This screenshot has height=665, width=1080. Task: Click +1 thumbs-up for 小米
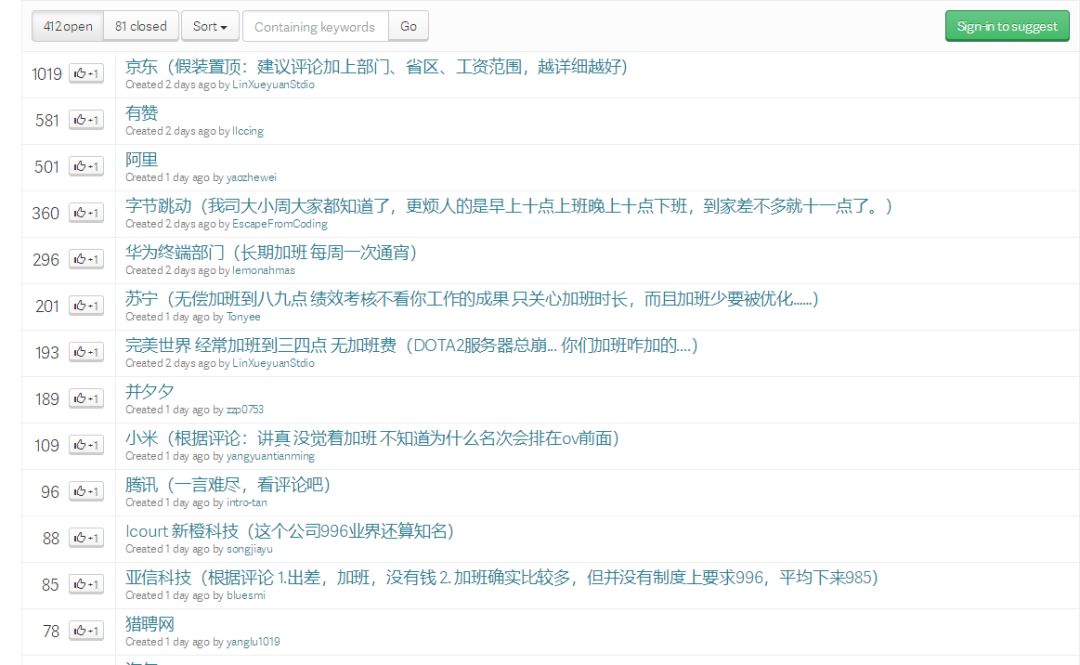coord(86,445)
